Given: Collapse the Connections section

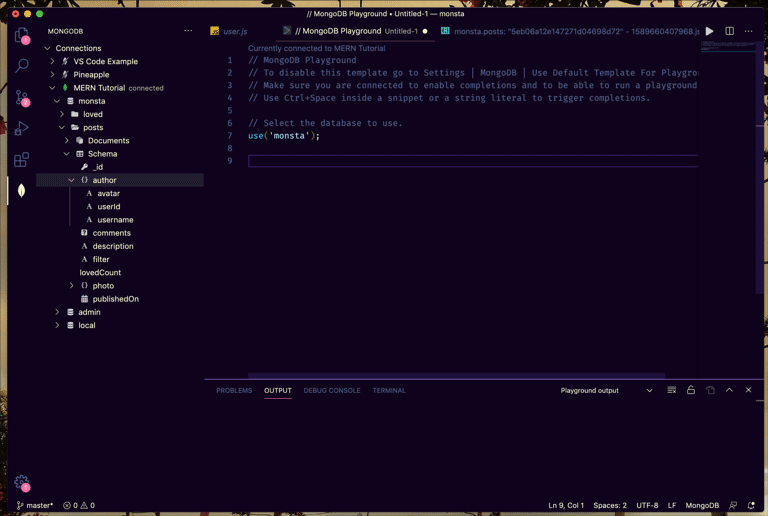Looking at the screenshot, I should [48, 48].
